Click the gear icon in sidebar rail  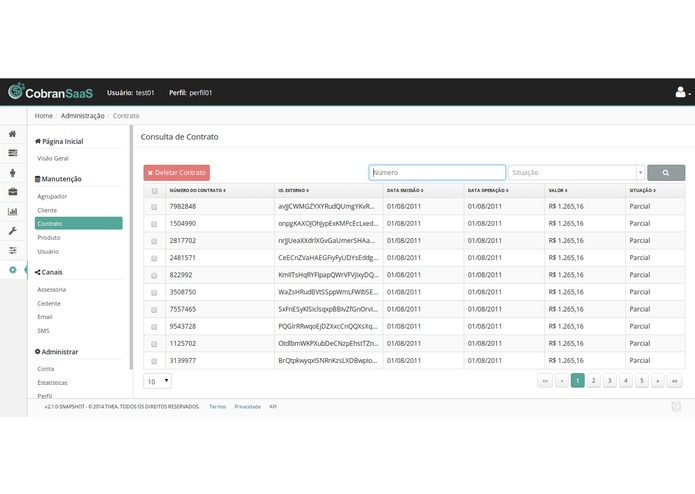pos(12,270)
